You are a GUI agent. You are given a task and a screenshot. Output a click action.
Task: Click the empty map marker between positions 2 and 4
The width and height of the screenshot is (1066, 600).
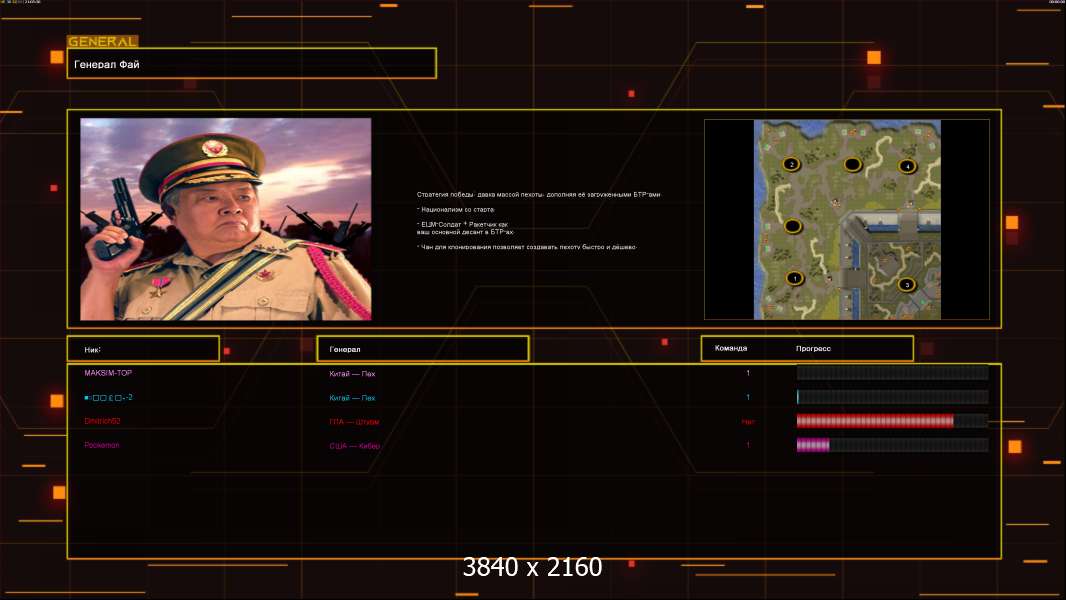[x=852, y=164]
